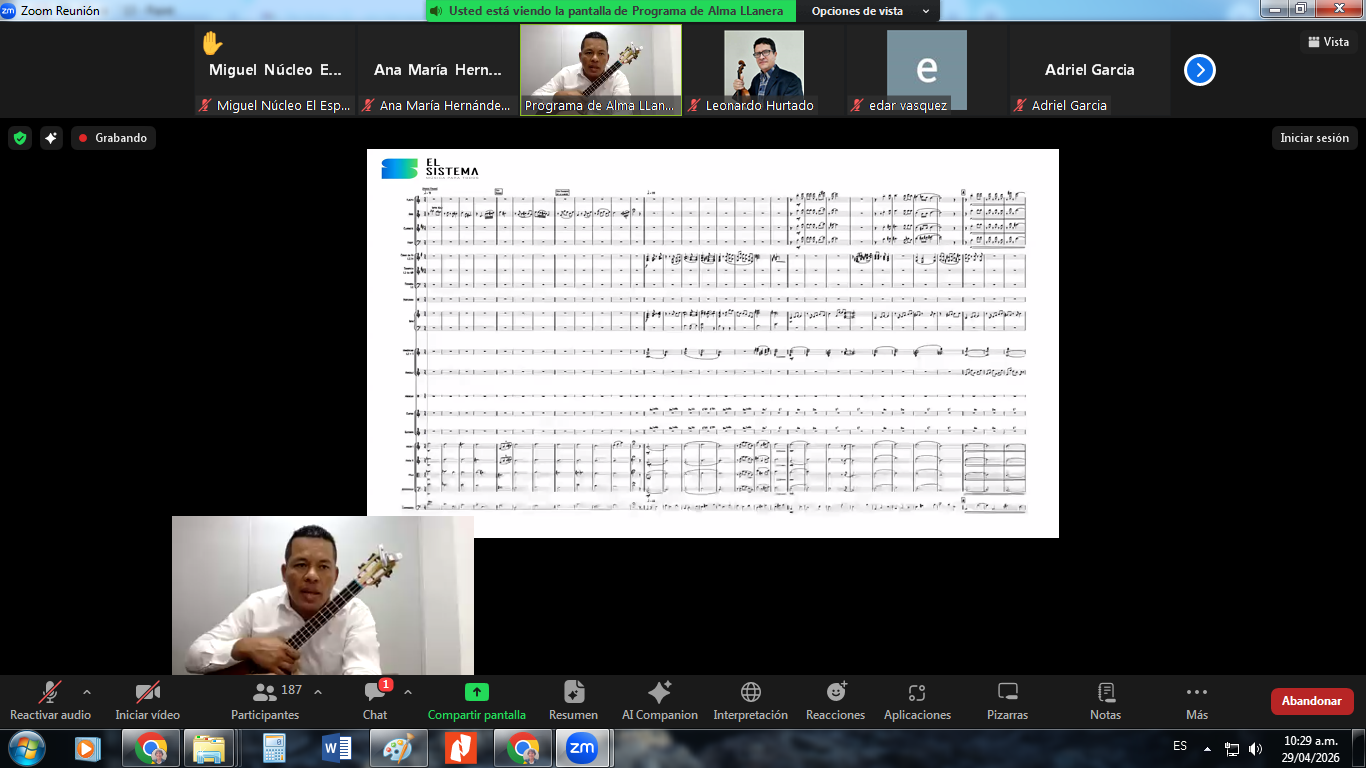This screenshot has height=768, width=1366.
Task: Open Aplicaciones apps panel
Action: [x=917, y=700]
